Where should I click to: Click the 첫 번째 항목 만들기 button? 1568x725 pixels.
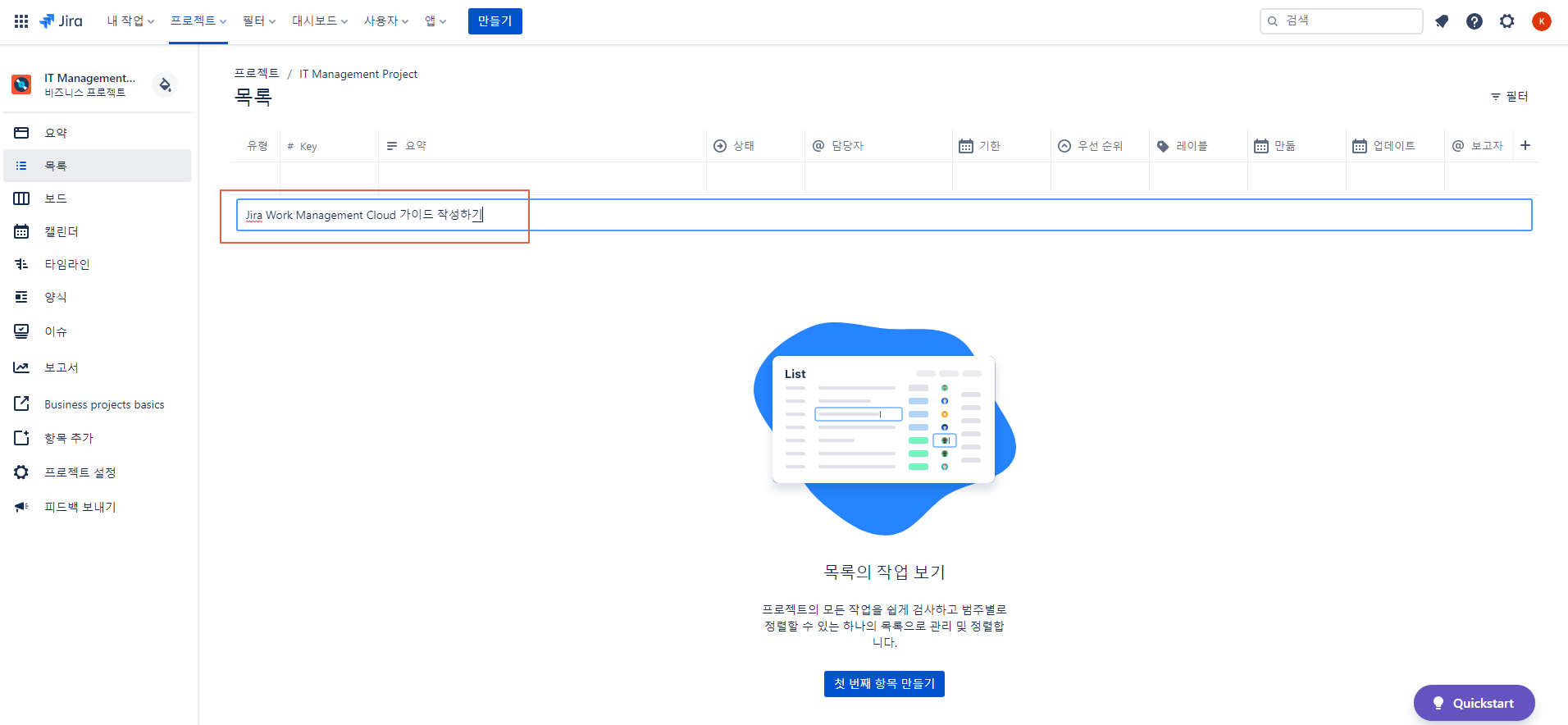(884, 684)
